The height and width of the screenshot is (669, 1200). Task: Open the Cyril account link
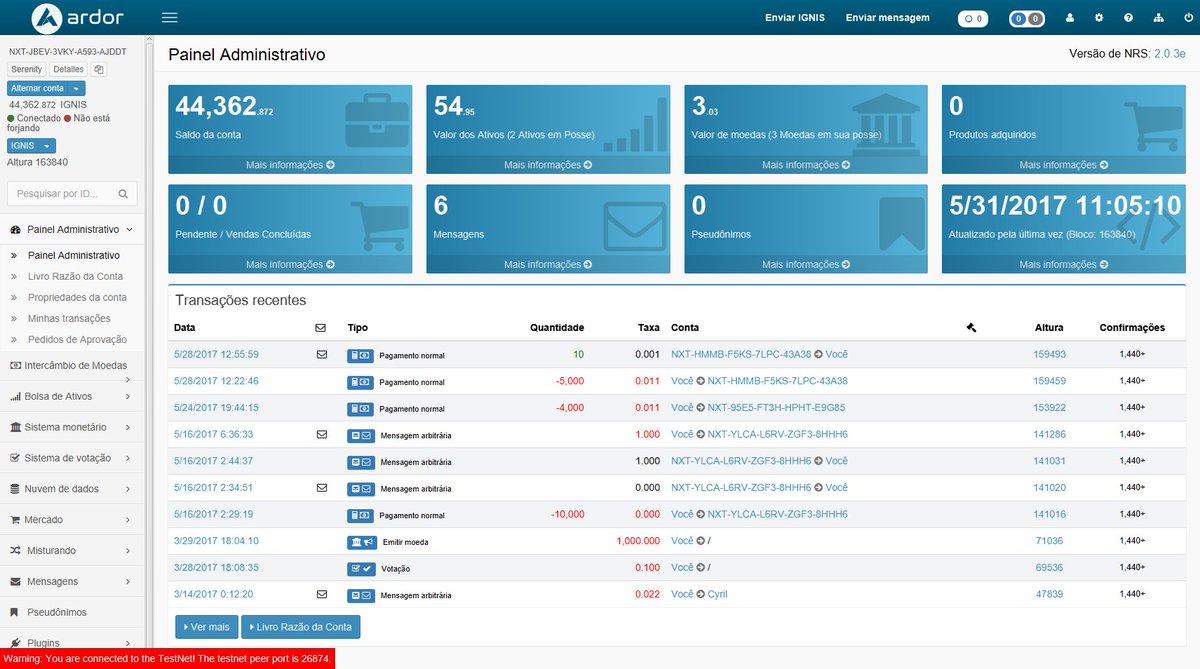[x=718, y=594]
